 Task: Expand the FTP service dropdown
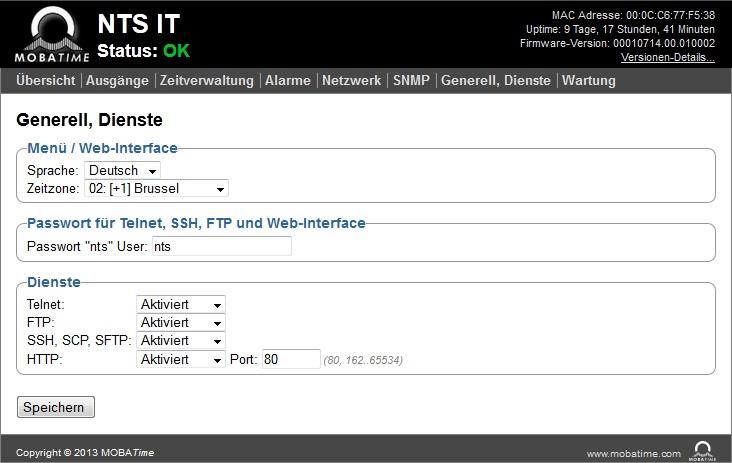pos(181,323)
